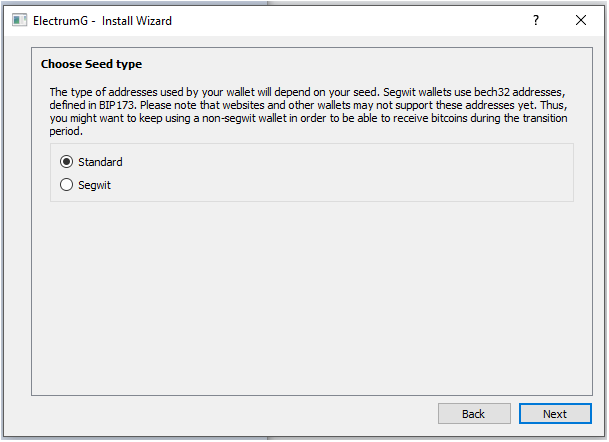Click the "Segwit" option label text

[94, 185]
